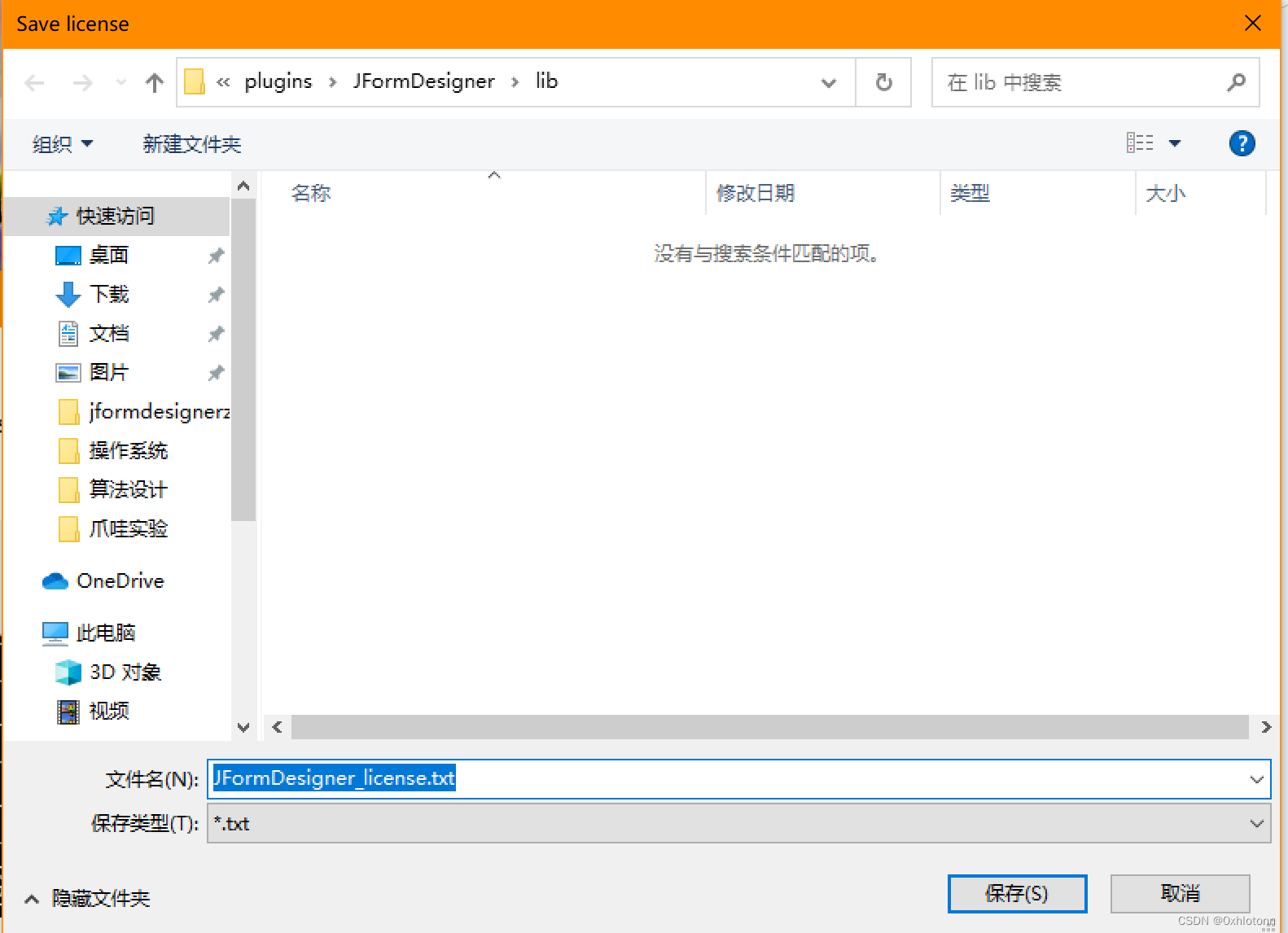The height and width of the screenshot is (933, 1288).
Task: Click the 保存(S) button
Action: [x=1017, y=894]
